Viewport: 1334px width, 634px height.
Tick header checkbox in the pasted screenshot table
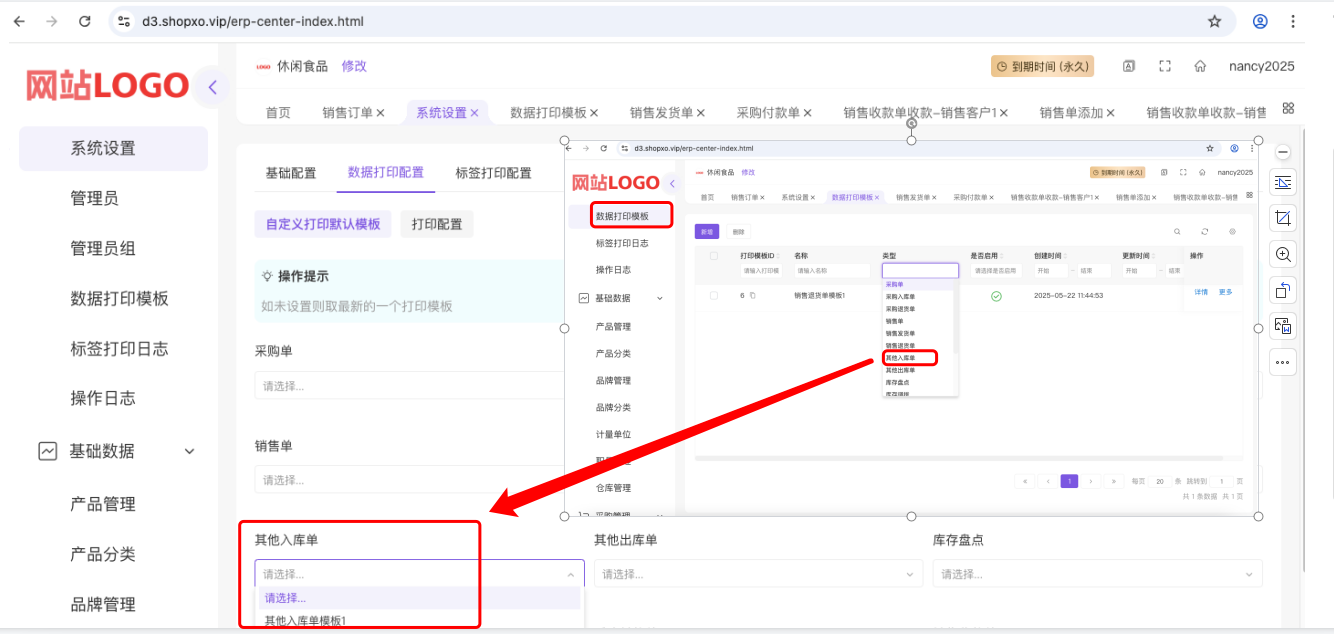coord(713,256)
